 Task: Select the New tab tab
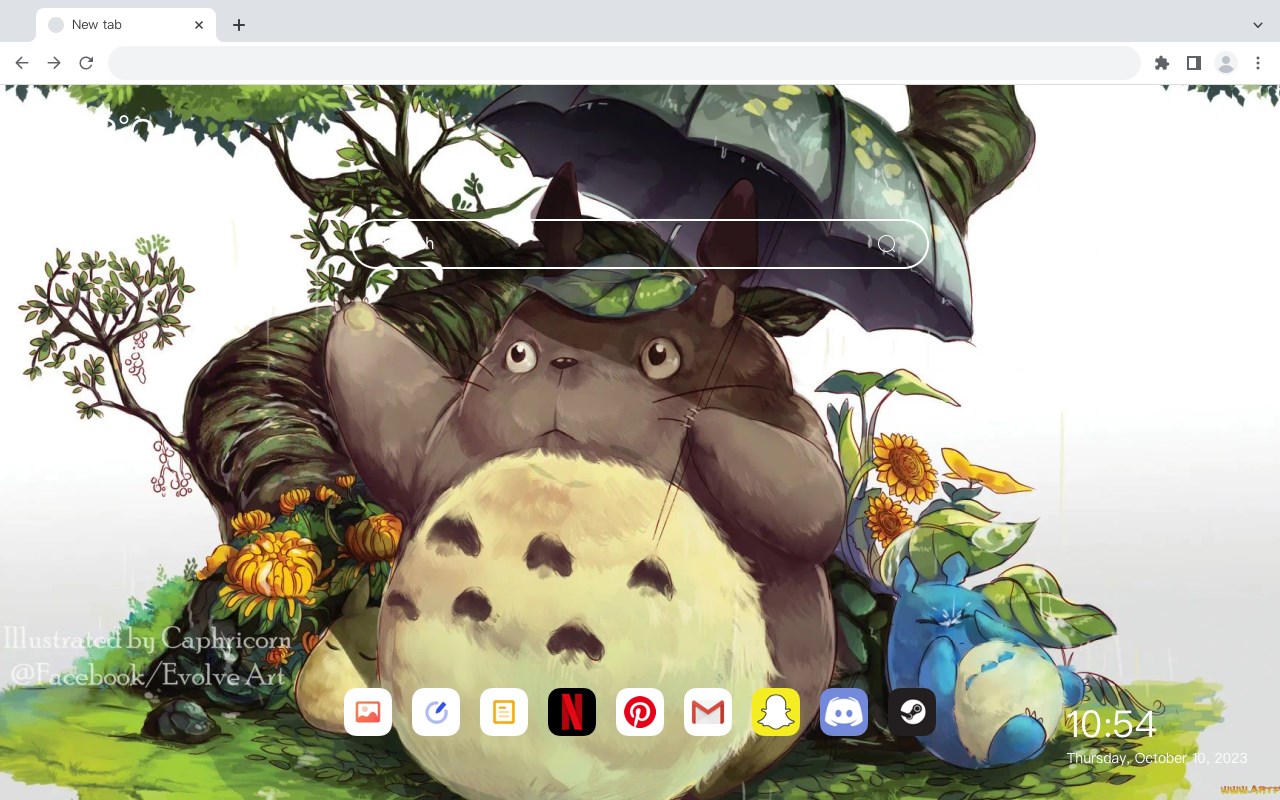pos(126,25)
